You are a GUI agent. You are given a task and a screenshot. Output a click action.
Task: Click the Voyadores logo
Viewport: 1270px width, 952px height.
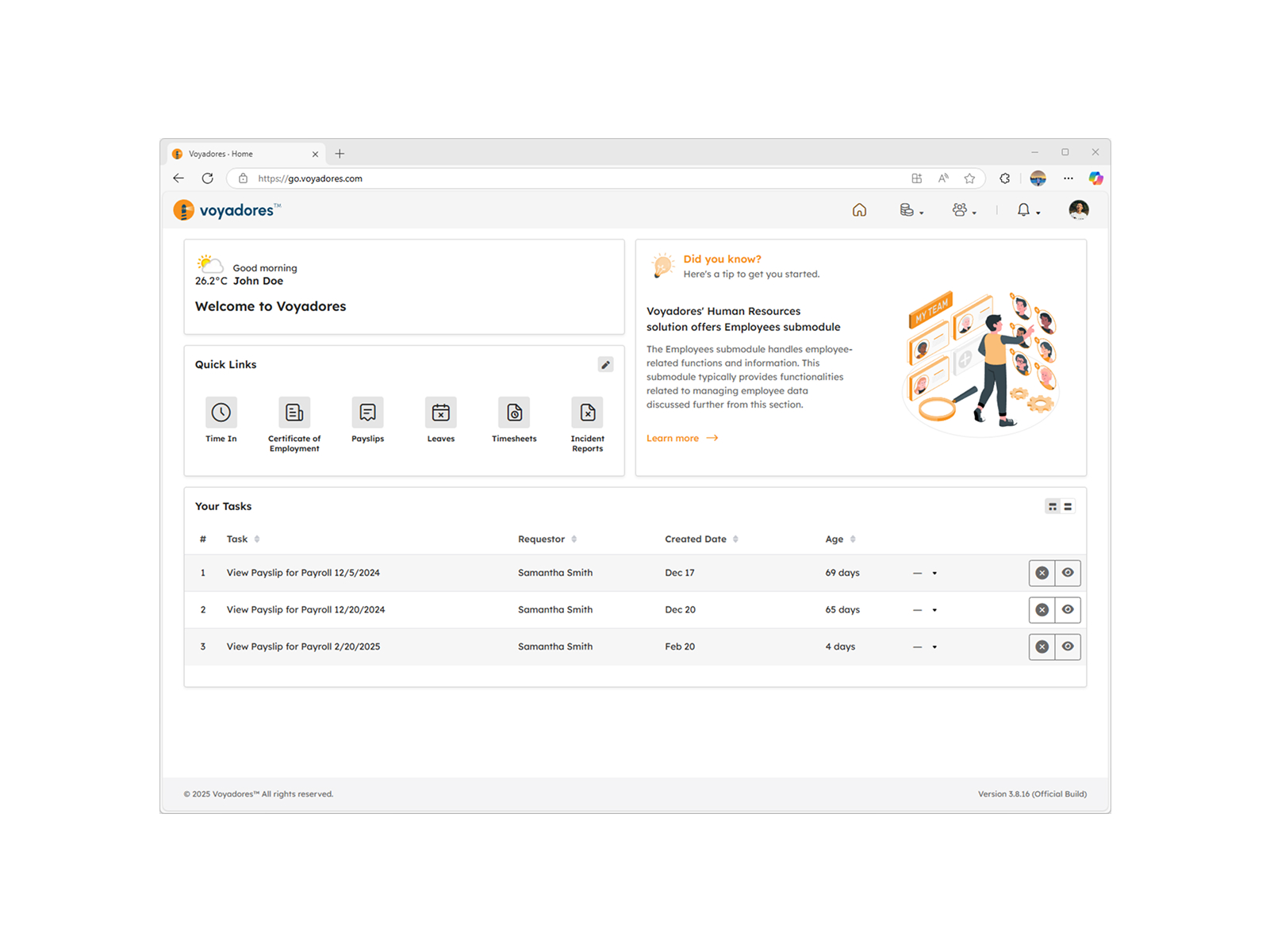(x=227, y=210)
